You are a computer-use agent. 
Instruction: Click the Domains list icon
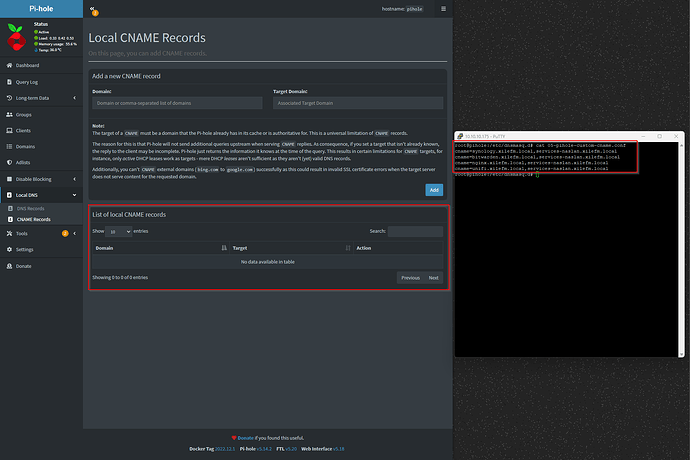pos(8,146)
